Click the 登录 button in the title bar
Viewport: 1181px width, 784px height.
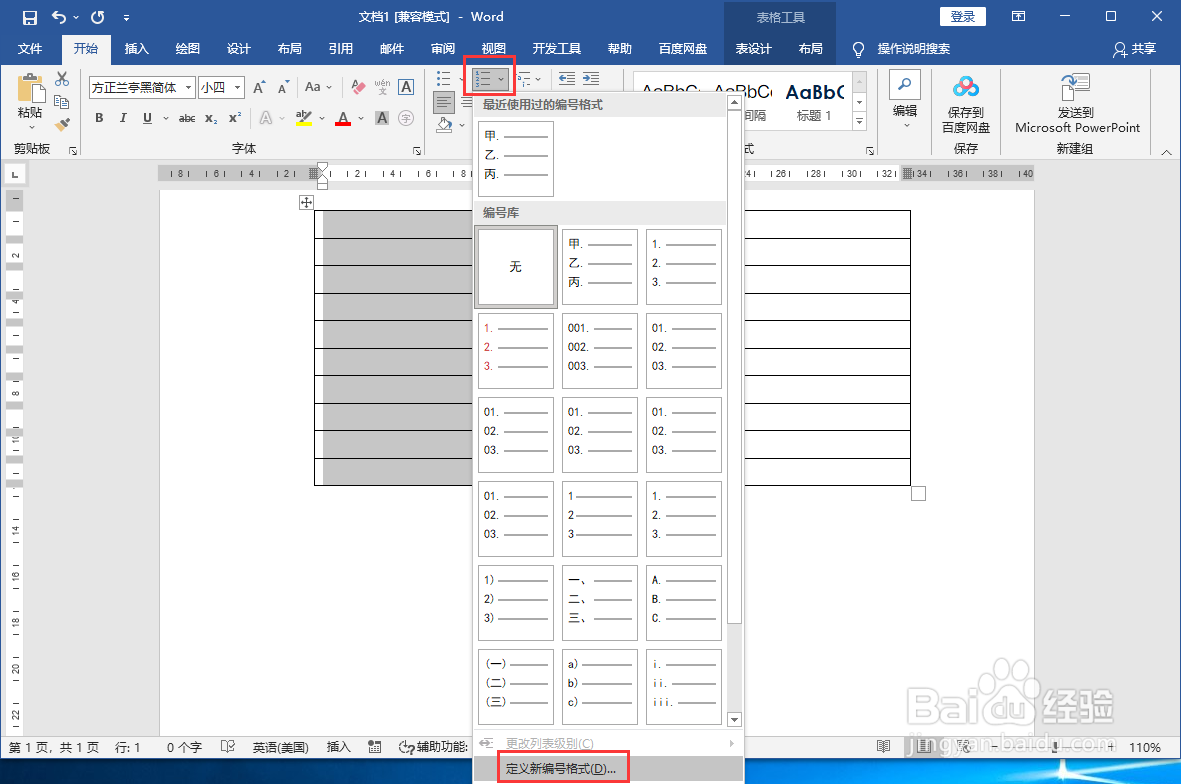pyautogui.click(x=962, y=16)
